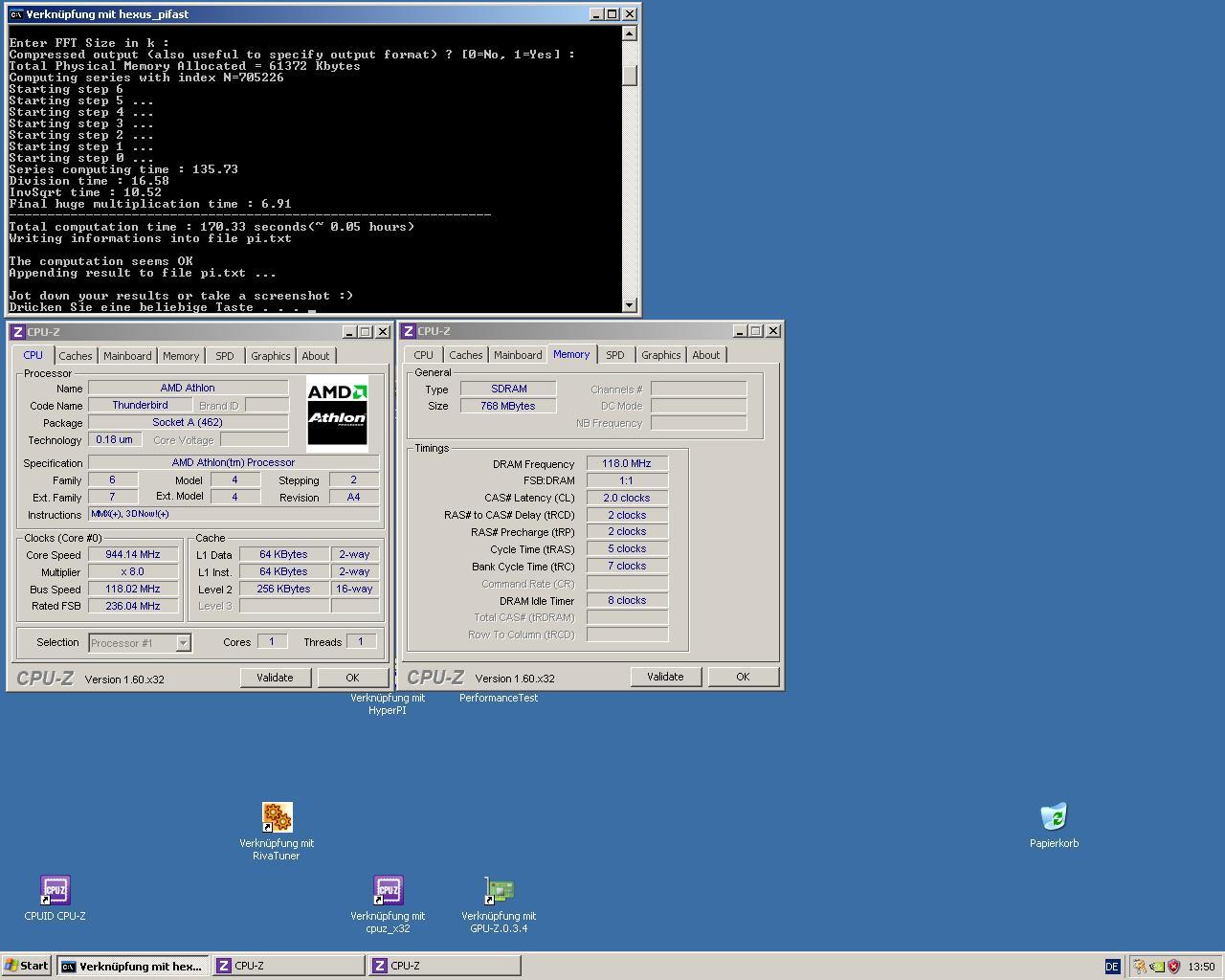Click Validate in the left CPU-Z window

275,678
